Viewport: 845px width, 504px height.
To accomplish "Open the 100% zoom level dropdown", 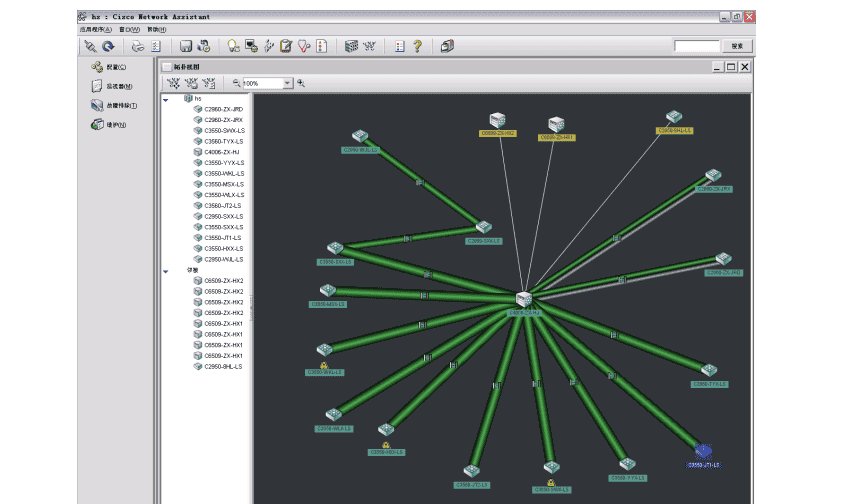I will (288, 84).
